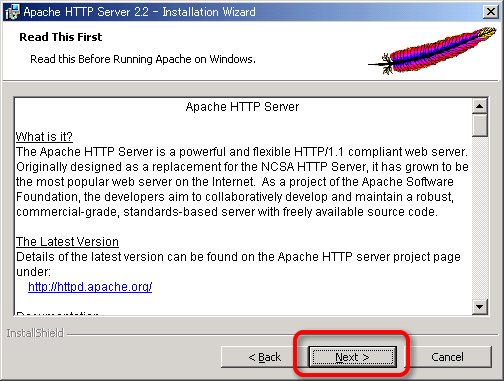The width and height of the screenshot is (504, 381).
Task: Cancel the Apache installation wizard
Action: [x=447, y=357]
